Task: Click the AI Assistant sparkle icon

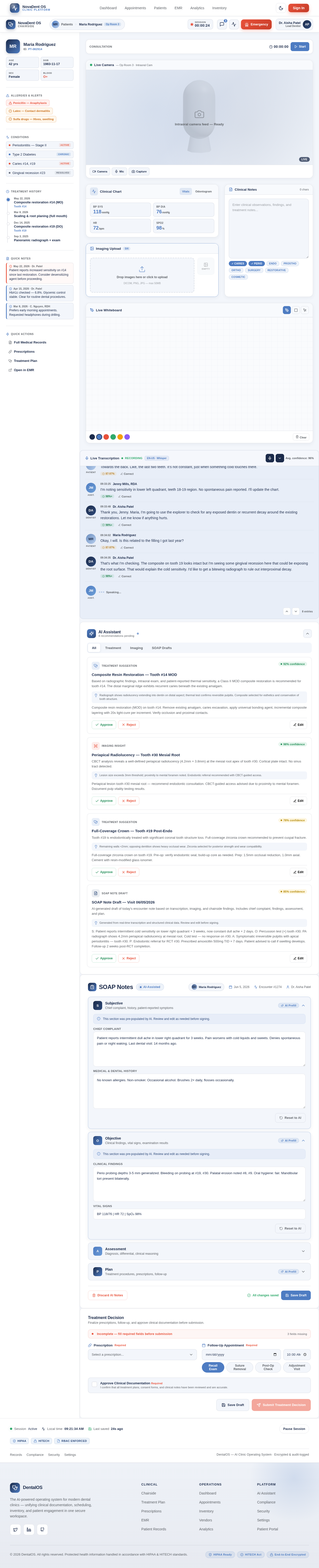Action: tap(91, 633)
